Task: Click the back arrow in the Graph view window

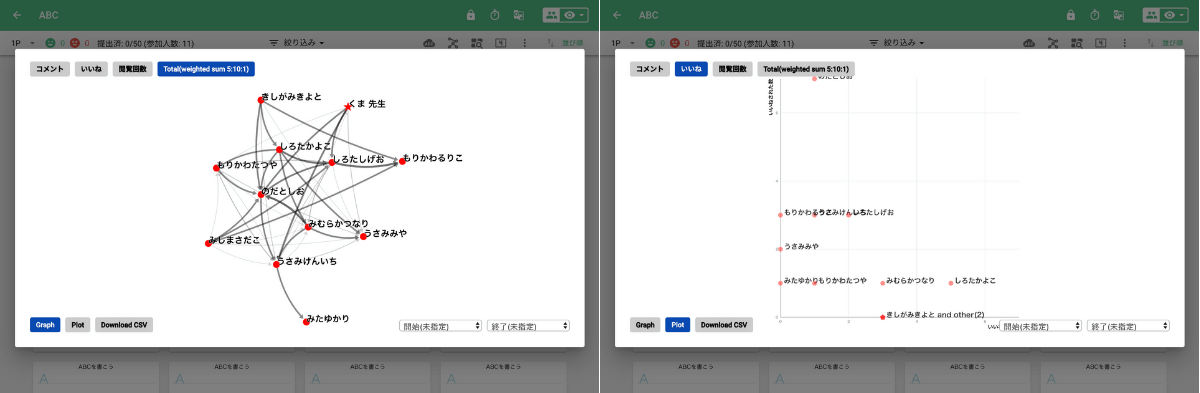Action: click(x=17, y=15)
